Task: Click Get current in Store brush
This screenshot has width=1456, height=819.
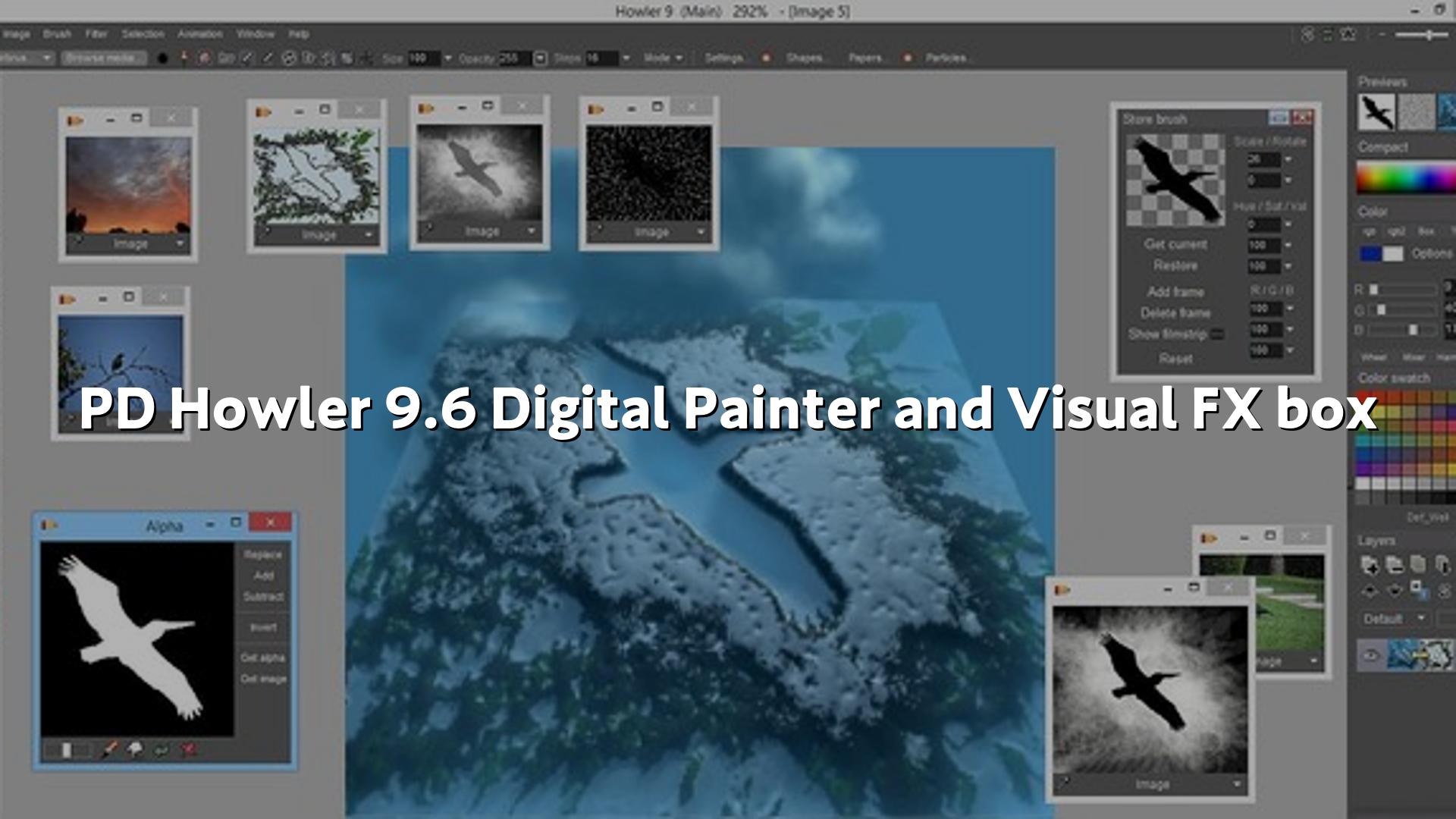Action: (1175, 244)
